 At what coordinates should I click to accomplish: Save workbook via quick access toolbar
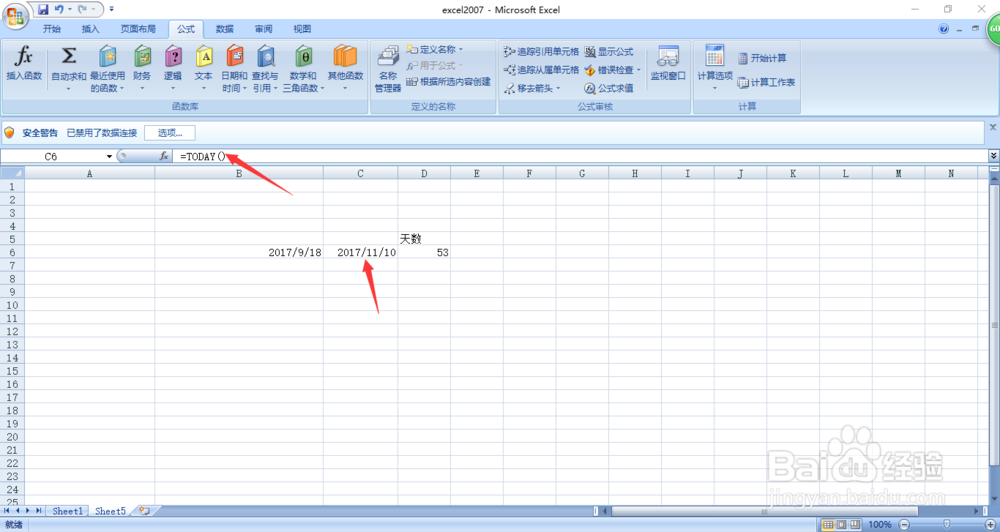tap(43, 10)
